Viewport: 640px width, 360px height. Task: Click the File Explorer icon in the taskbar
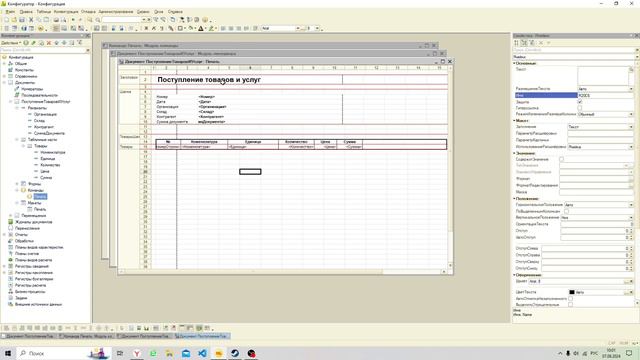(169, 353)
